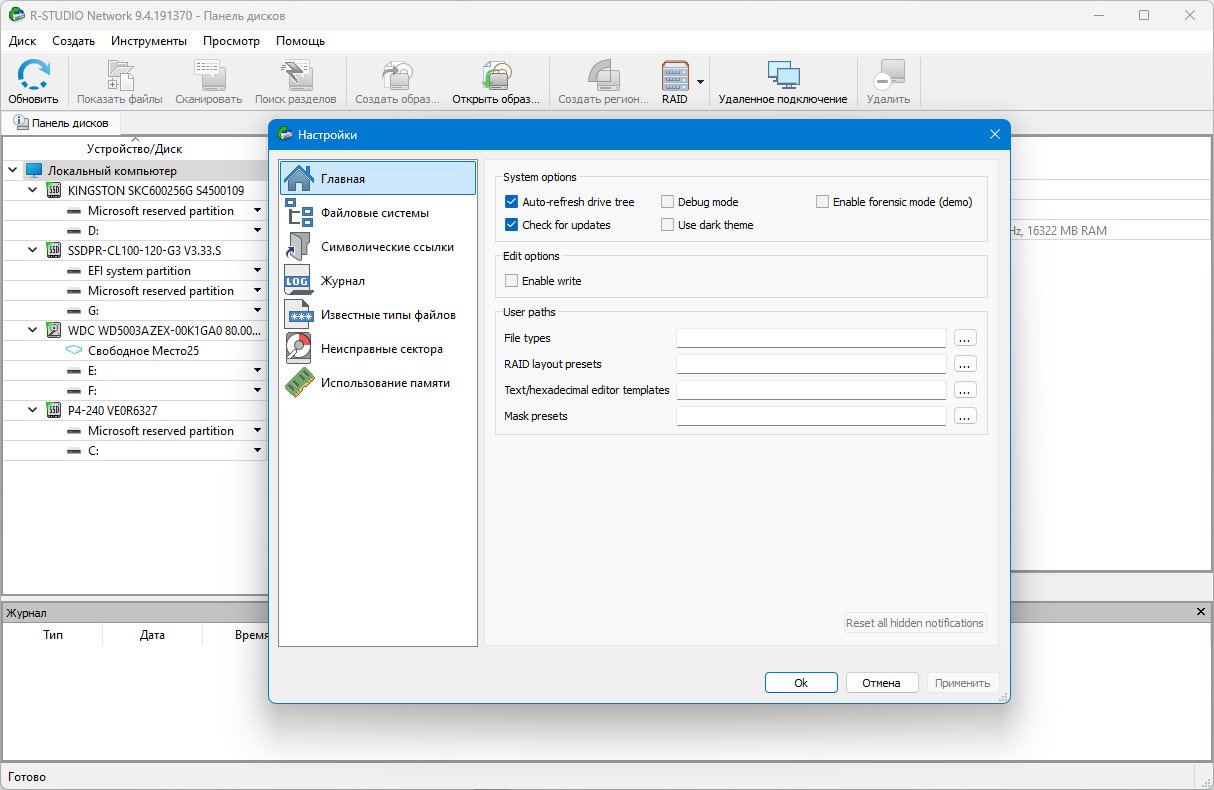Screen dimensions: 1214x790
Task: Select the Файловые системы settings icon
Action: [x=299, y=212]
